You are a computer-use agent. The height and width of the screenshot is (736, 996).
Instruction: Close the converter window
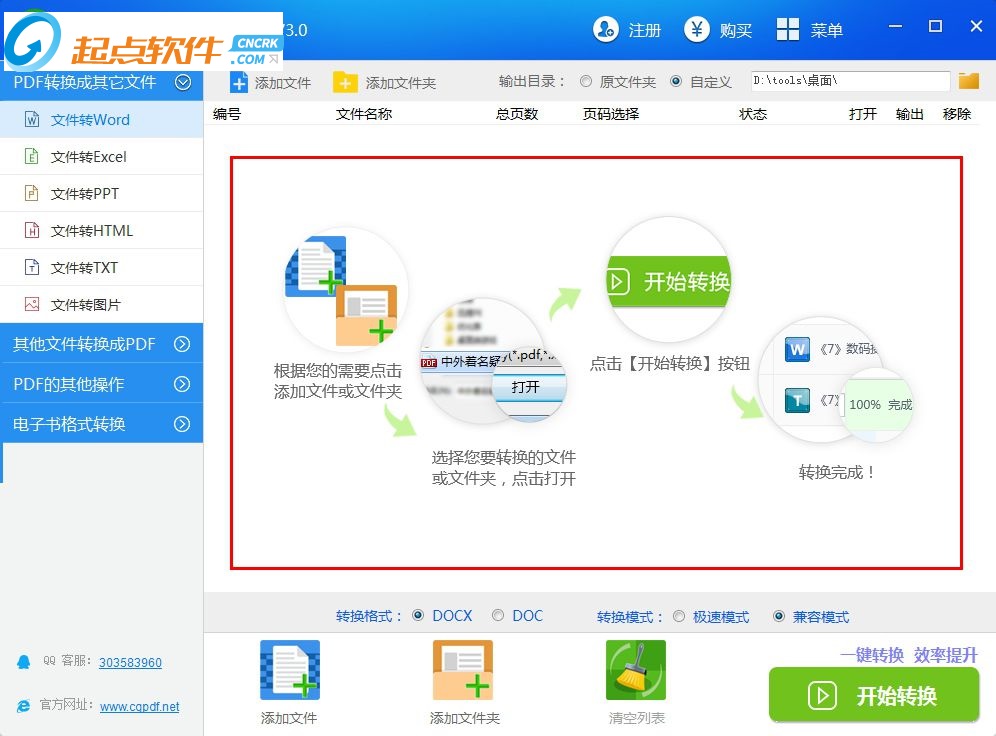[x=976, y=26]
